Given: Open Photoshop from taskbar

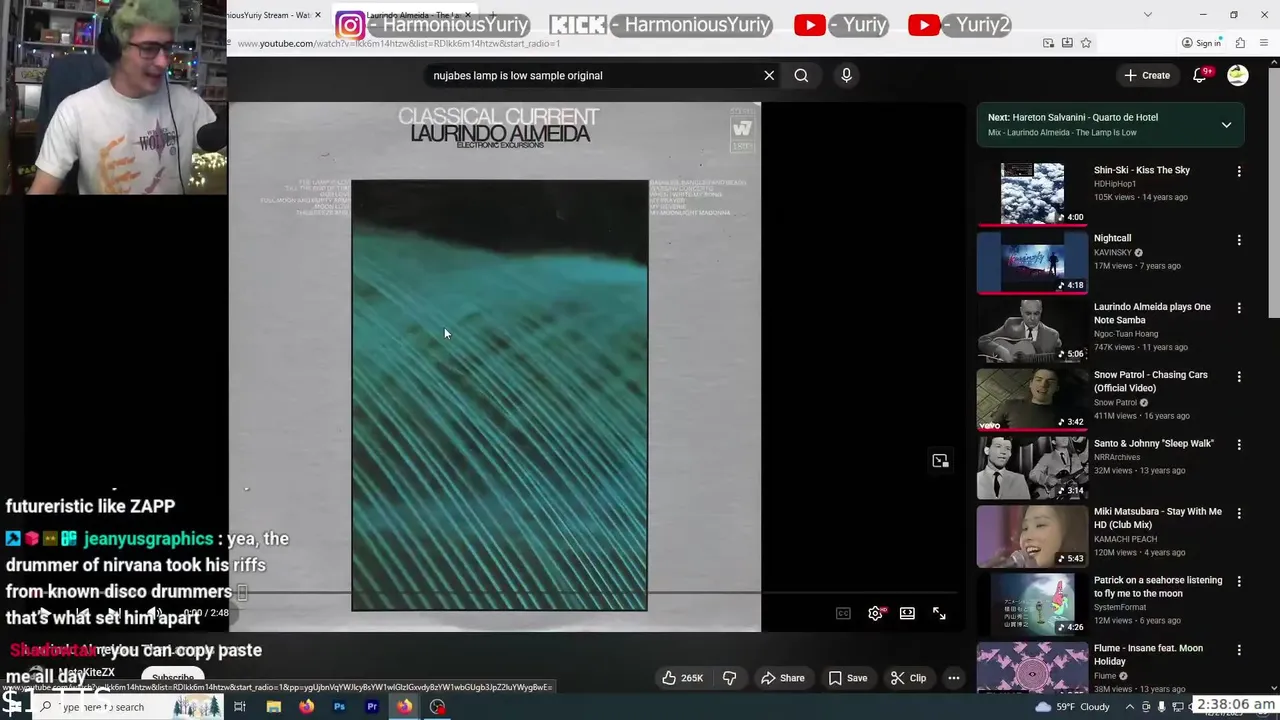Looking at the screenshot, I should (339, 707).
